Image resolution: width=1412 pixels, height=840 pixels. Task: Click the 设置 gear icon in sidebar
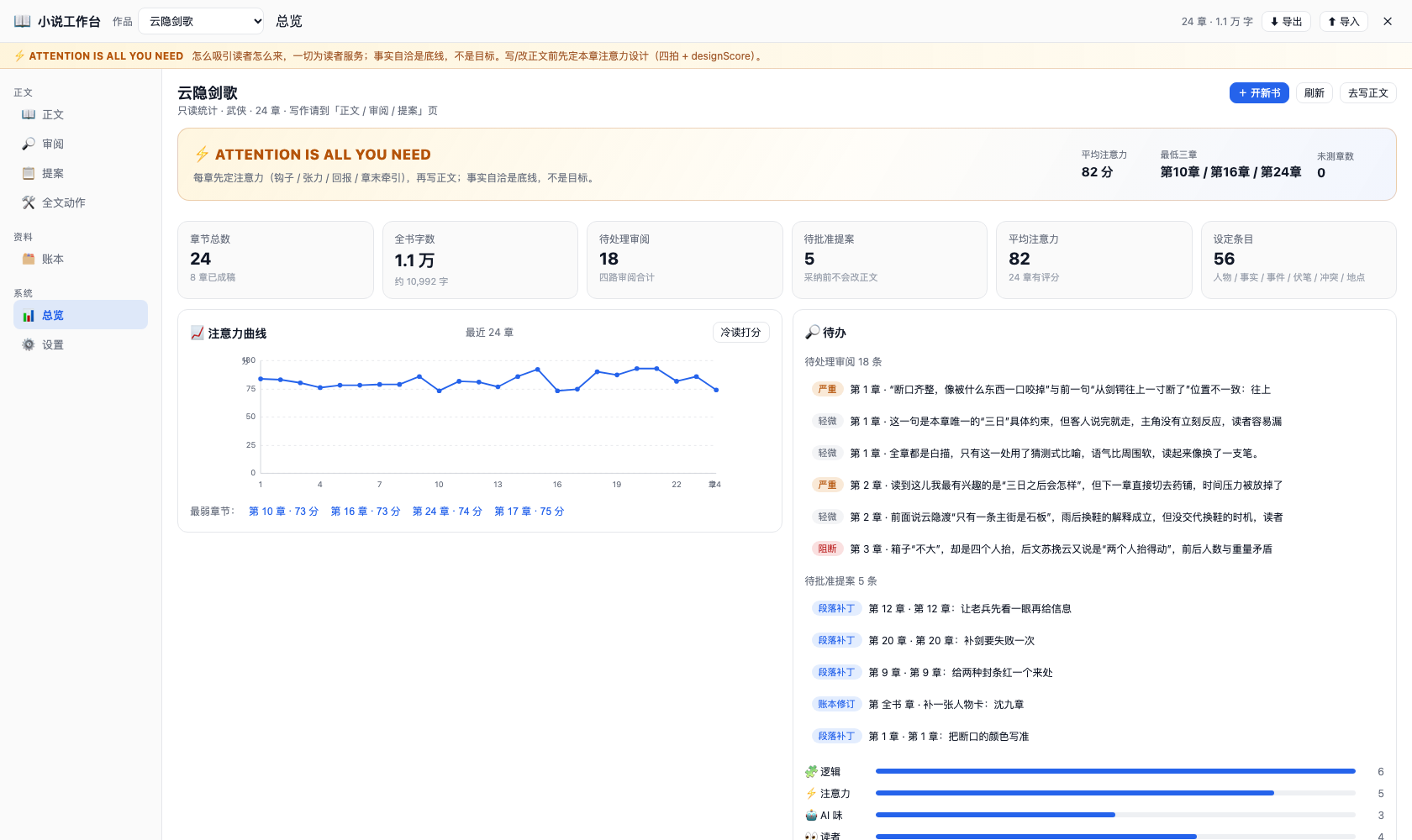pyautogui.click(x=29, y=344)
